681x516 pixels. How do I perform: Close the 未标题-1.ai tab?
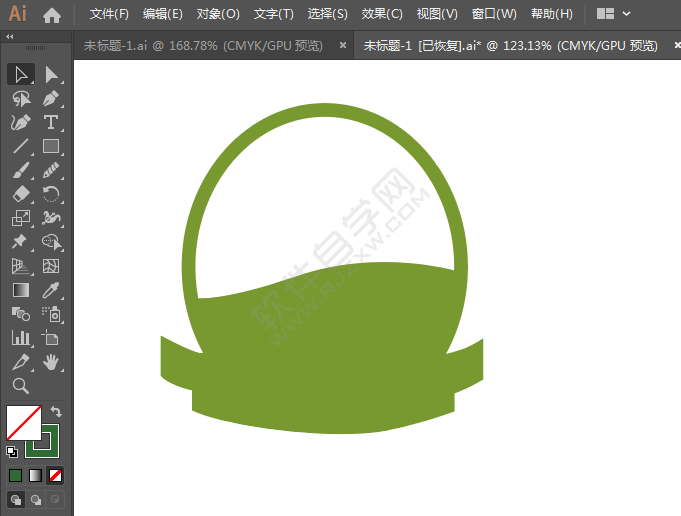click(x=343, y=45)
